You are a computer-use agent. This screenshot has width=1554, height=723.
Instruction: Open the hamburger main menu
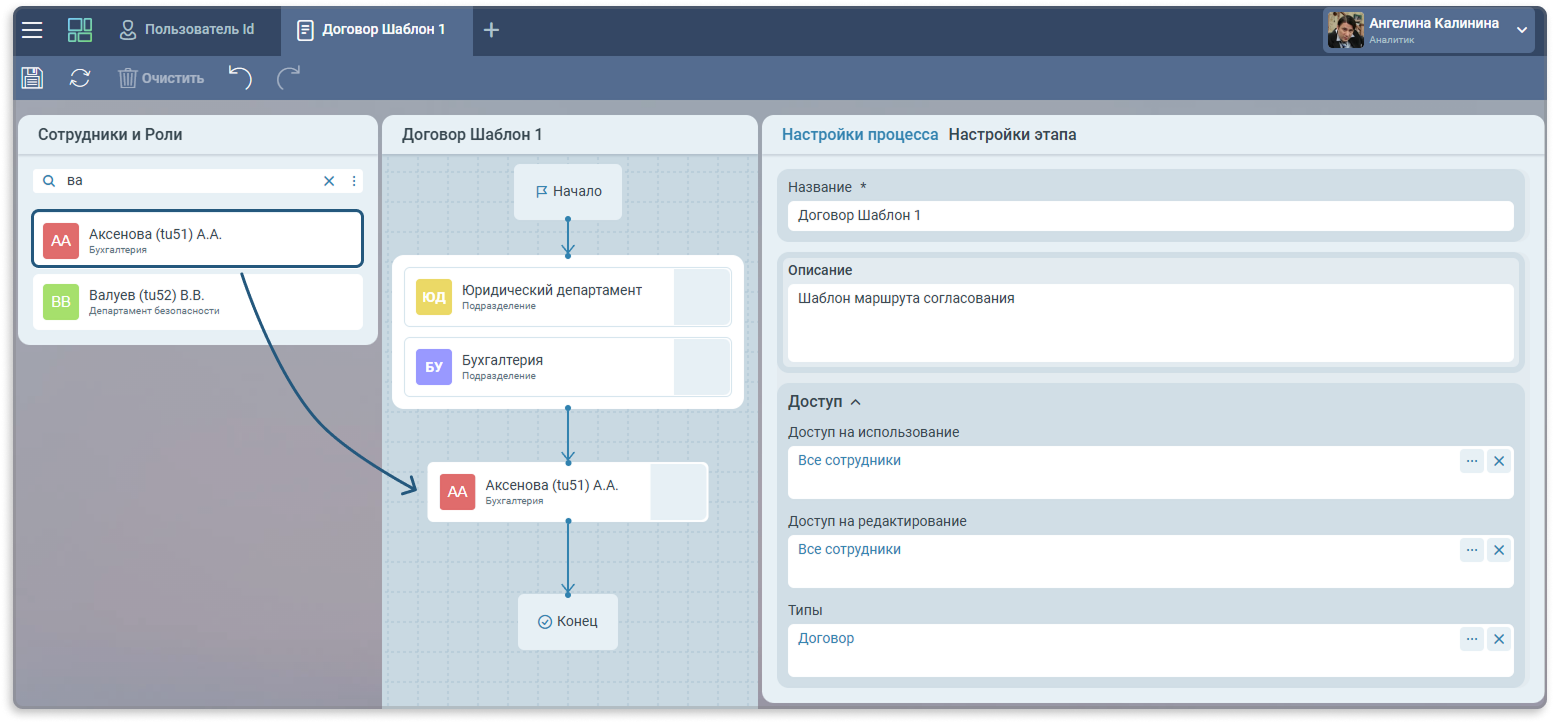pyautogui.click(x=32, y=30)
